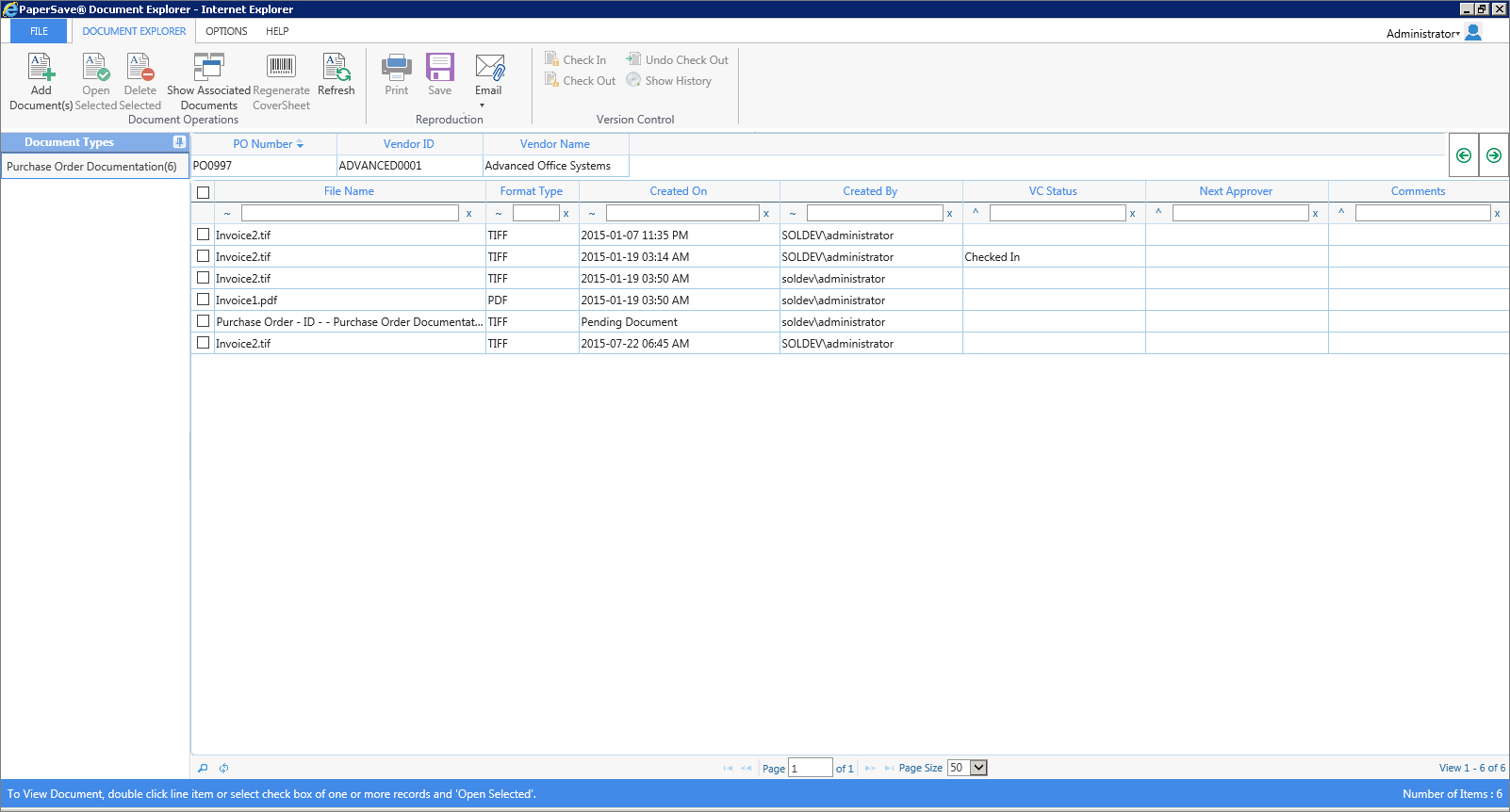Open Created On filter operator menu

coord(592,214)
